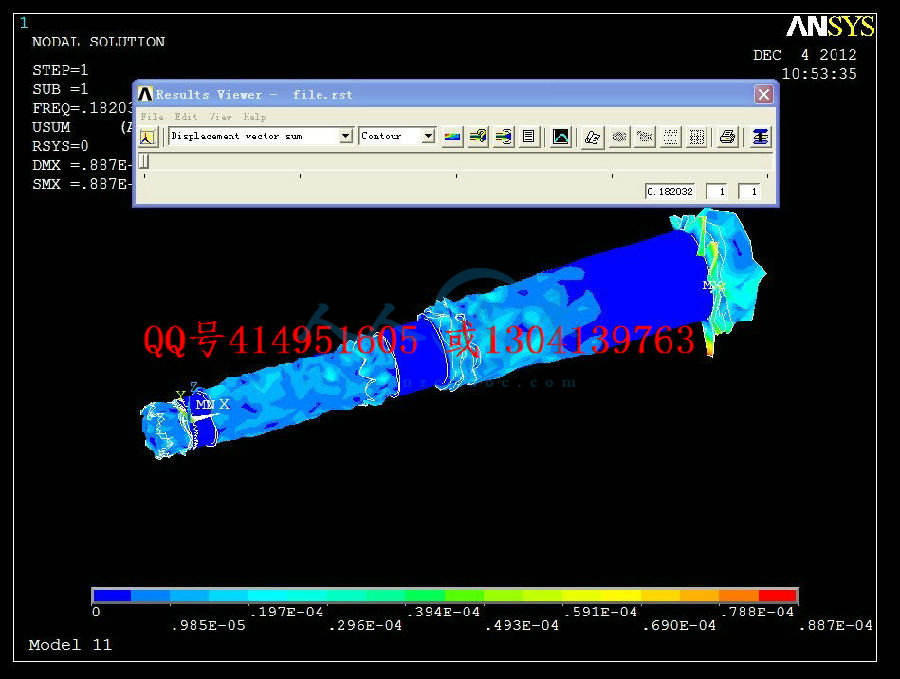Click the MX maximum marker on the model

coord(713,285)
